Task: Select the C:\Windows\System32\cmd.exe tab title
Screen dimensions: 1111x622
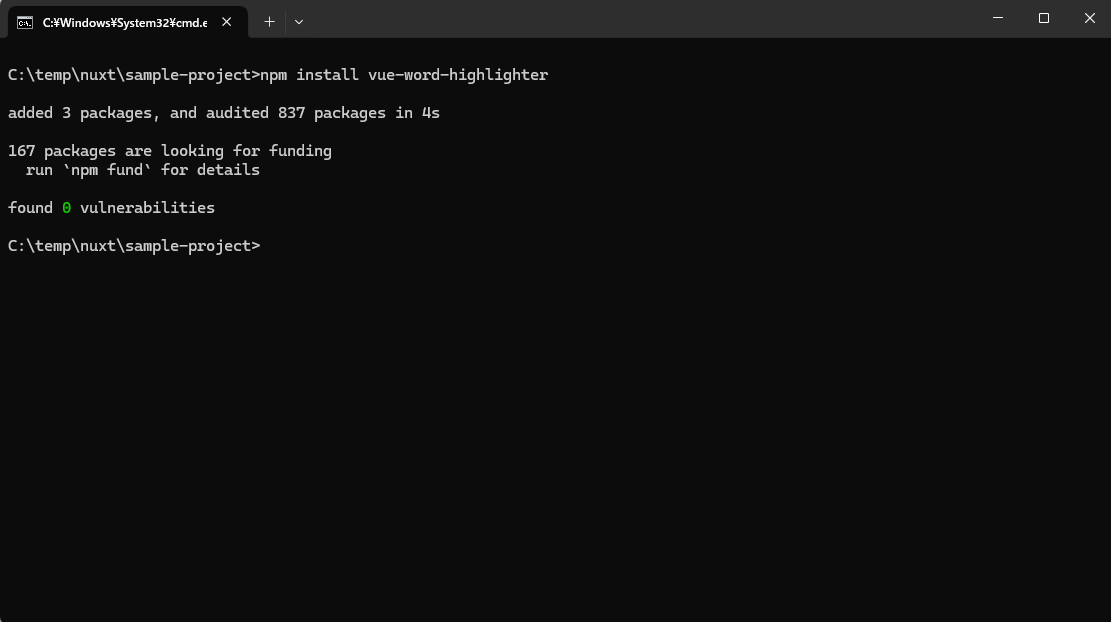Action: (x=124, y=22)
